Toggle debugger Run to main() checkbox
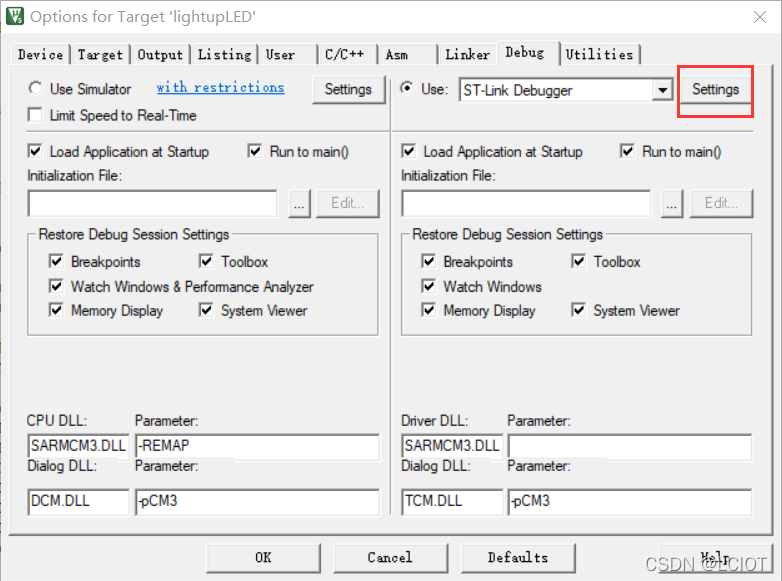The height and width of the screenshot is (581, 782). coord(627,151)
